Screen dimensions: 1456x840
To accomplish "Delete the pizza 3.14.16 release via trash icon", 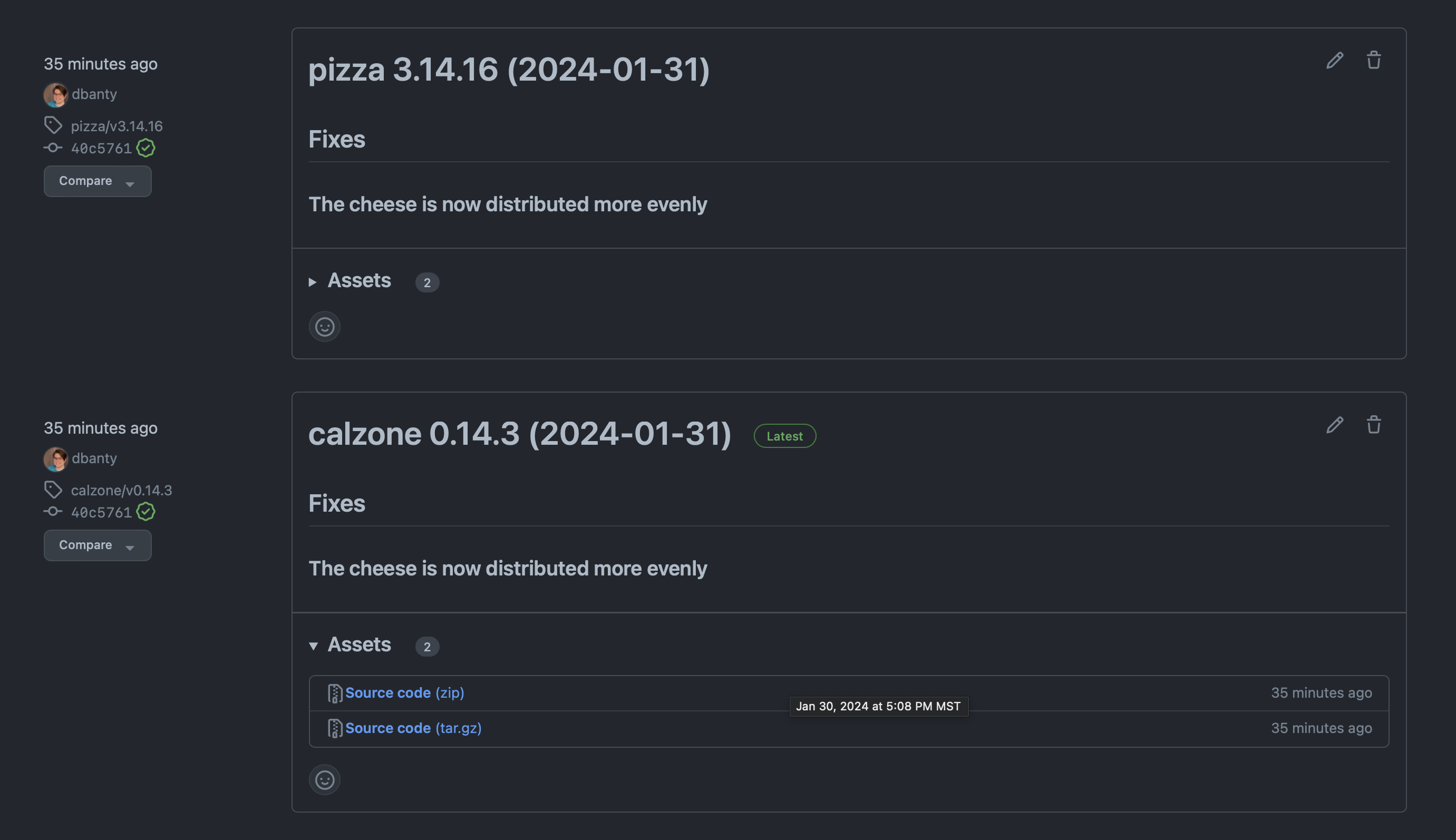I will (1373, 60).
